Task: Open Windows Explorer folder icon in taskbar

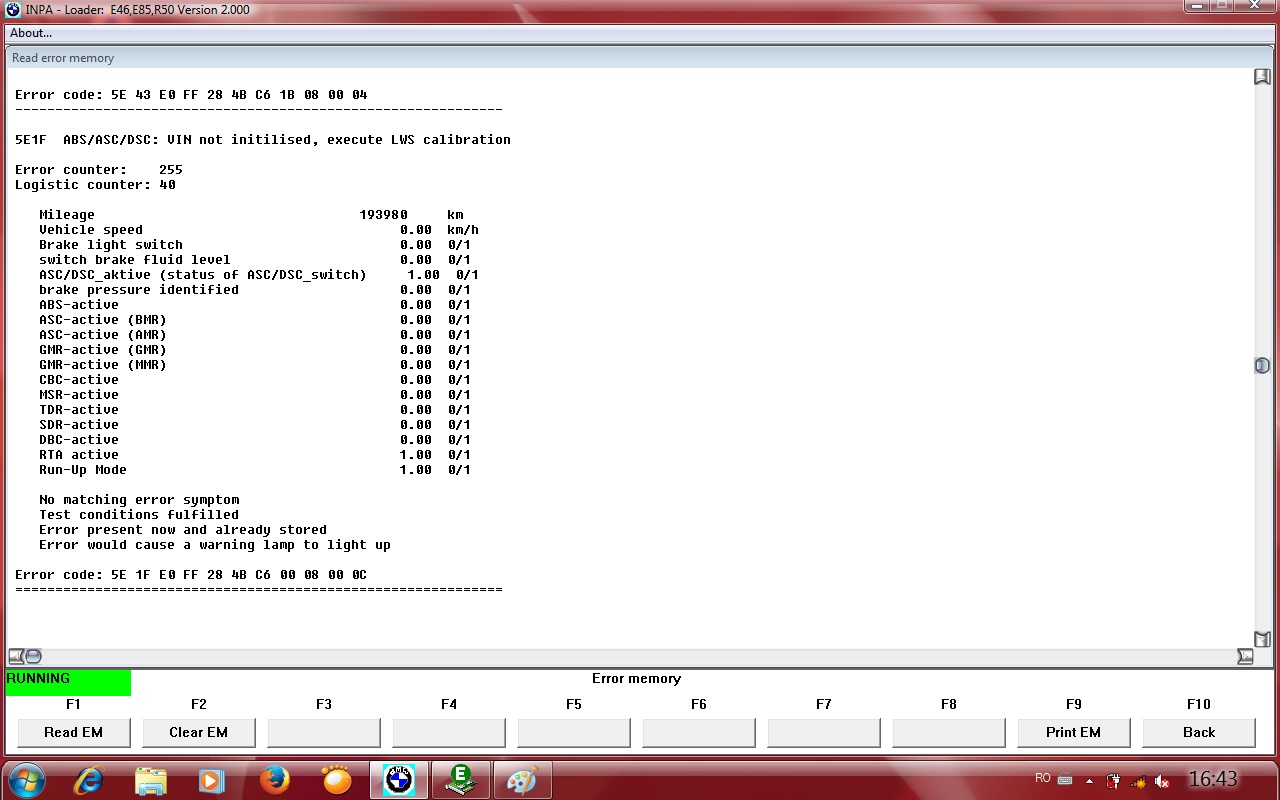Action: (x=151, y=780)
